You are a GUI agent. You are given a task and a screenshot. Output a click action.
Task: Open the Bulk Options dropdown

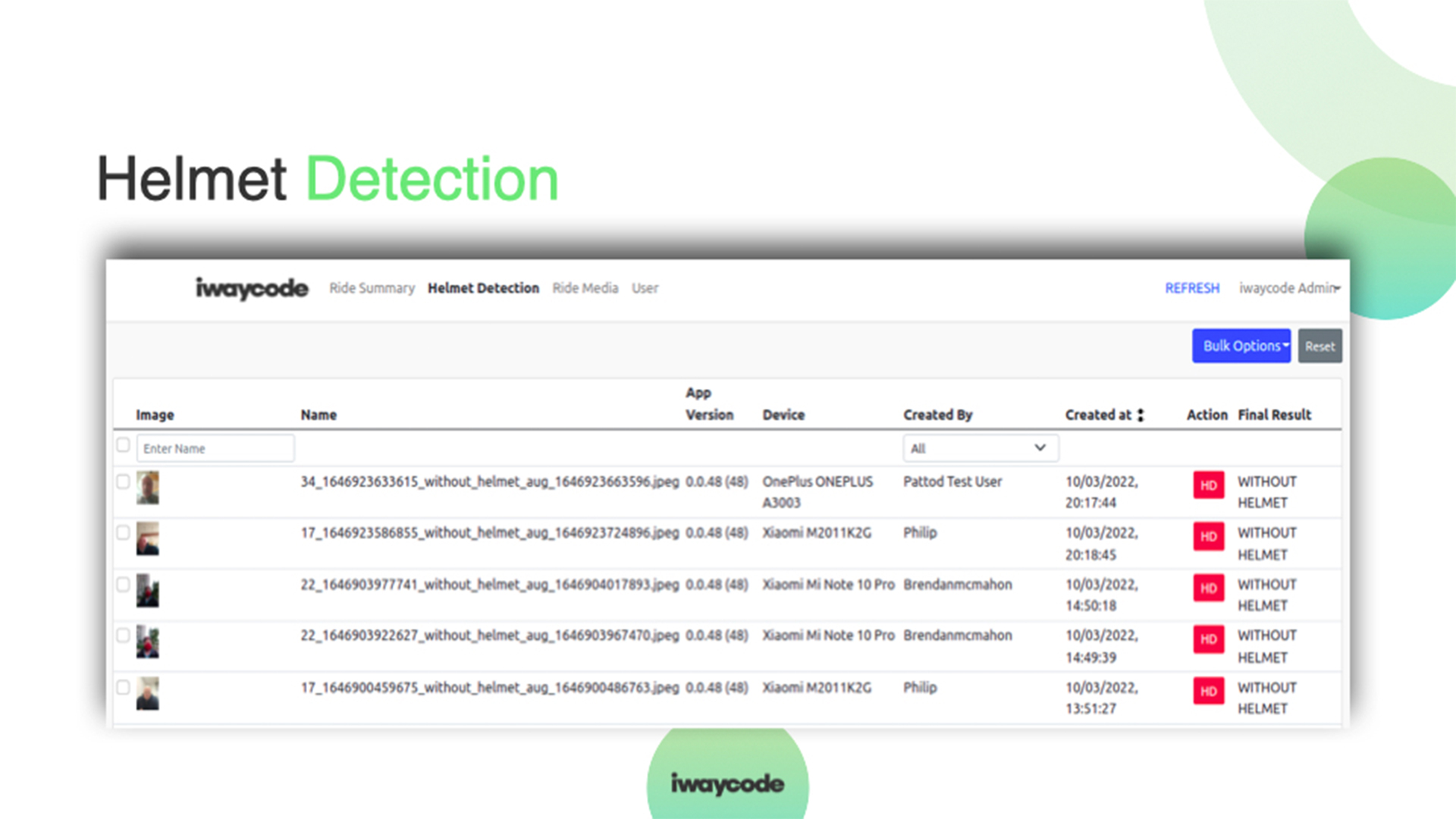pyautogui.click(x=1241, y=346)
